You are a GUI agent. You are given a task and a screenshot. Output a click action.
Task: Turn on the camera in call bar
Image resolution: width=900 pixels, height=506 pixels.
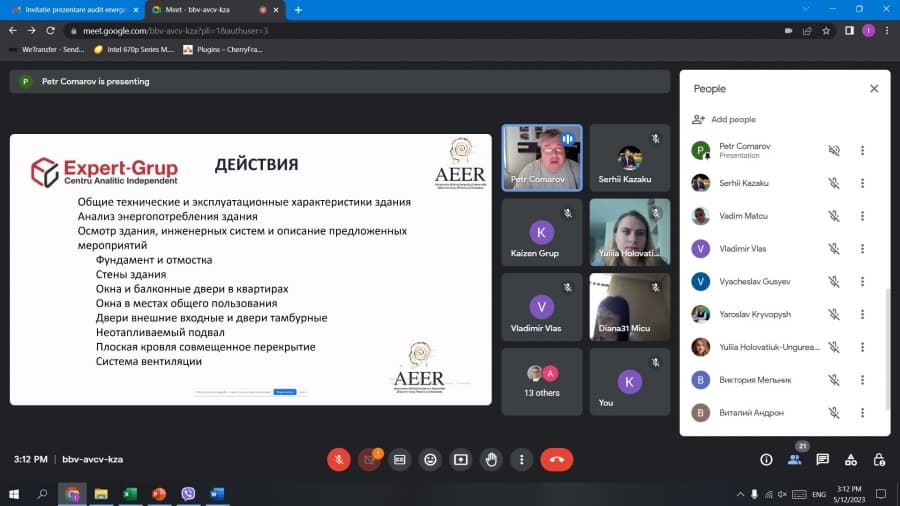point(369,460)
